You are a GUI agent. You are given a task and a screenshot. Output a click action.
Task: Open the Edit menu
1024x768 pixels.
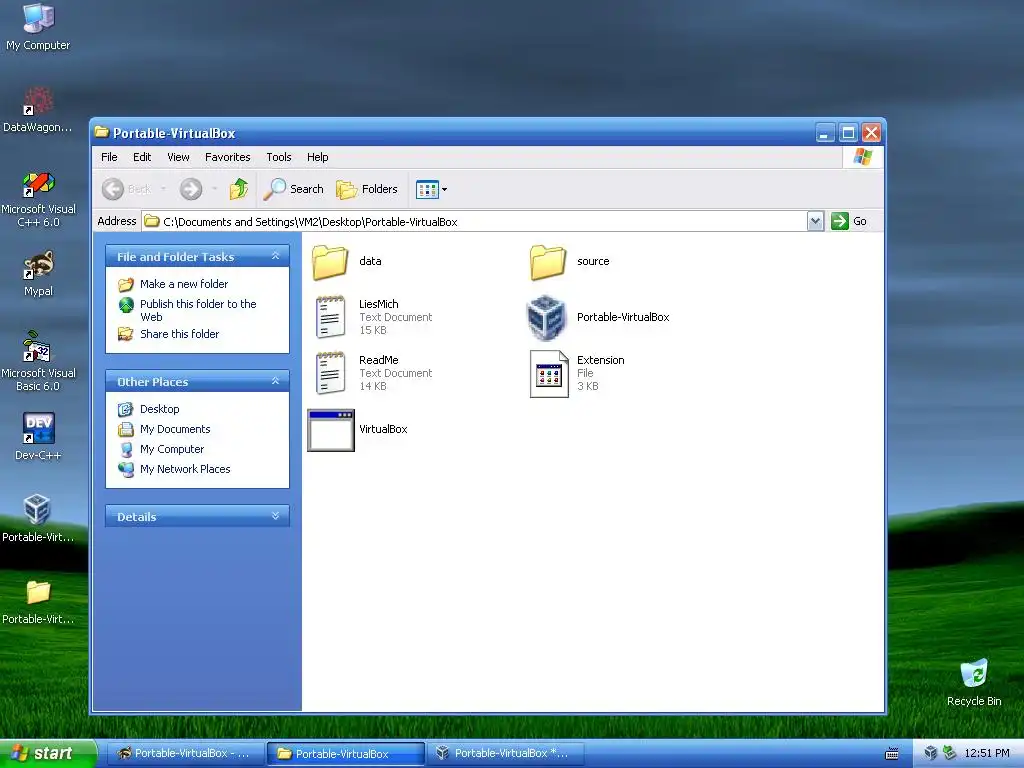pyautogui.click(x=142, y=157)
